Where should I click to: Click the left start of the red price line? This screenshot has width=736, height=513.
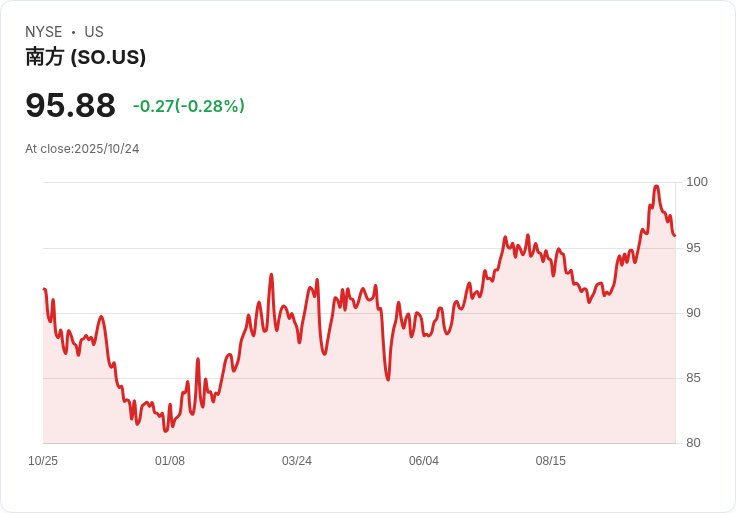tap(44, 289)
